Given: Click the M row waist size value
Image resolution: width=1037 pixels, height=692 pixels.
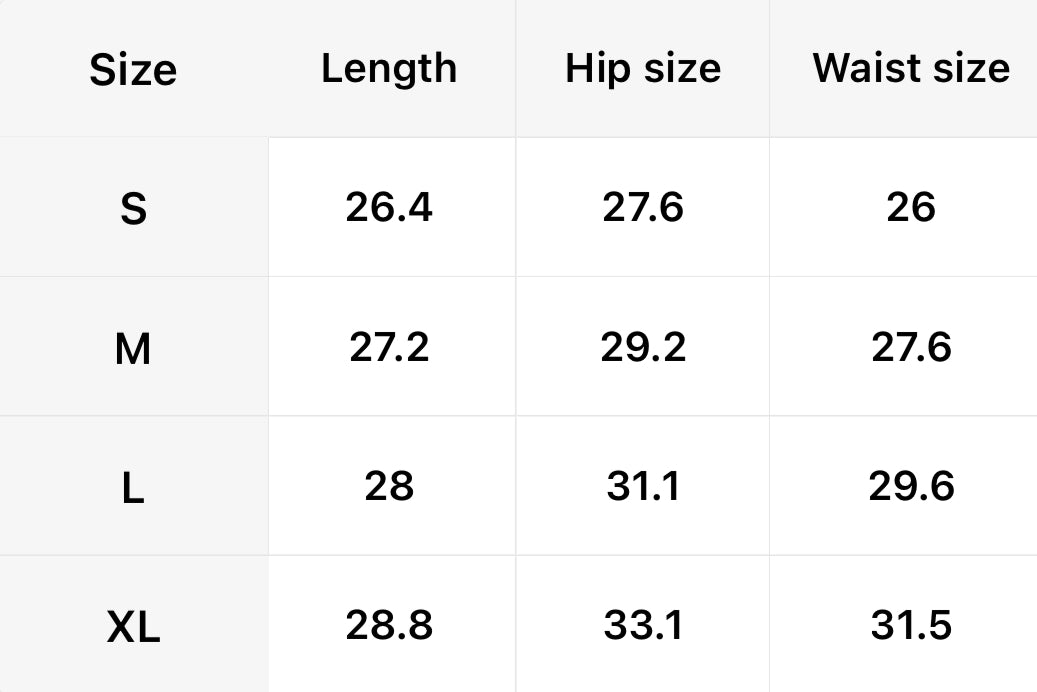Looking at the screenshot, I should [x=911, y=347].
